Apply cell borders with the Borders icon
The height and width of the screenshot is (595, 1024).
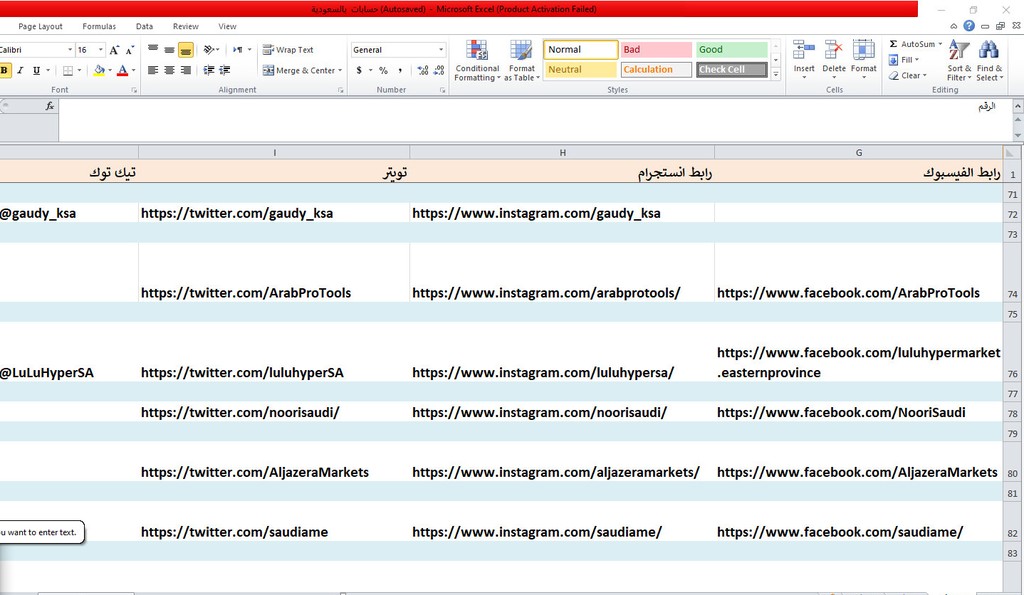(x=68, y=71)
